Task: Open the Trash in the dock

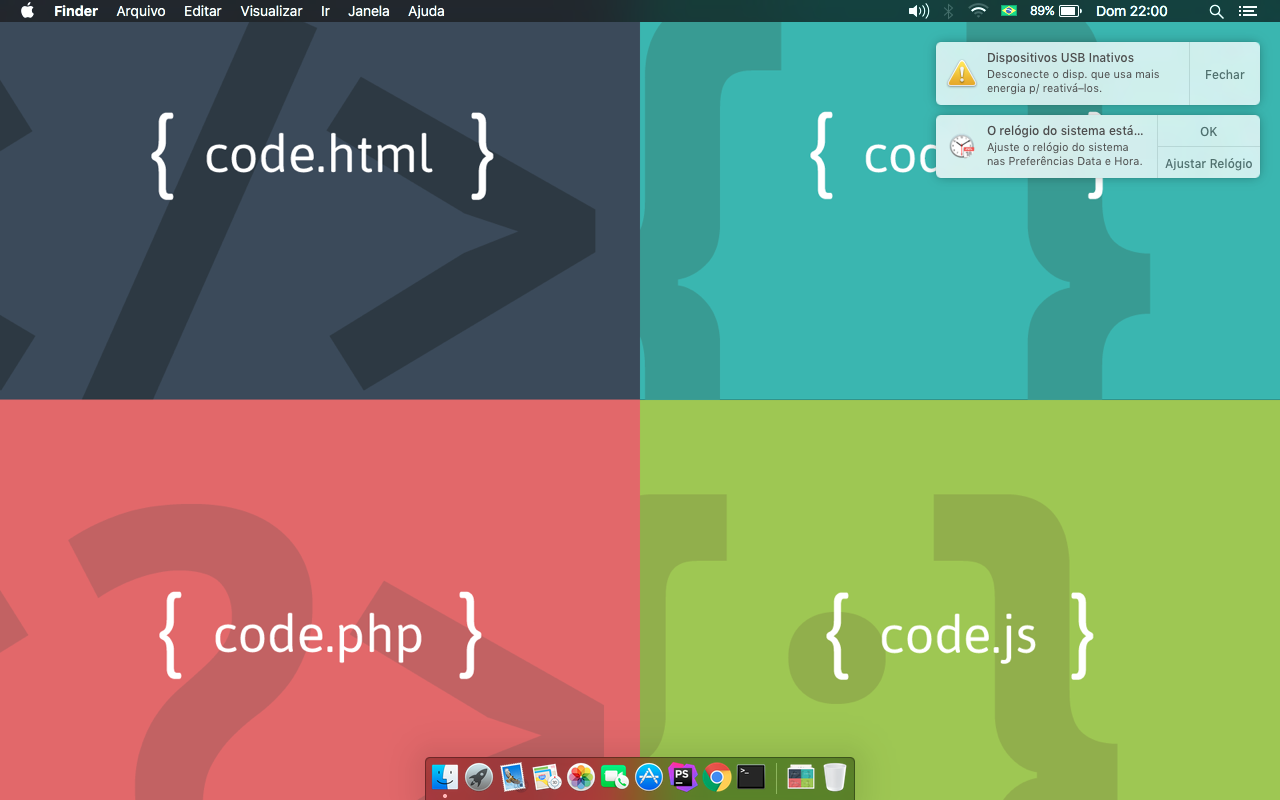Action: click(835, 777)
